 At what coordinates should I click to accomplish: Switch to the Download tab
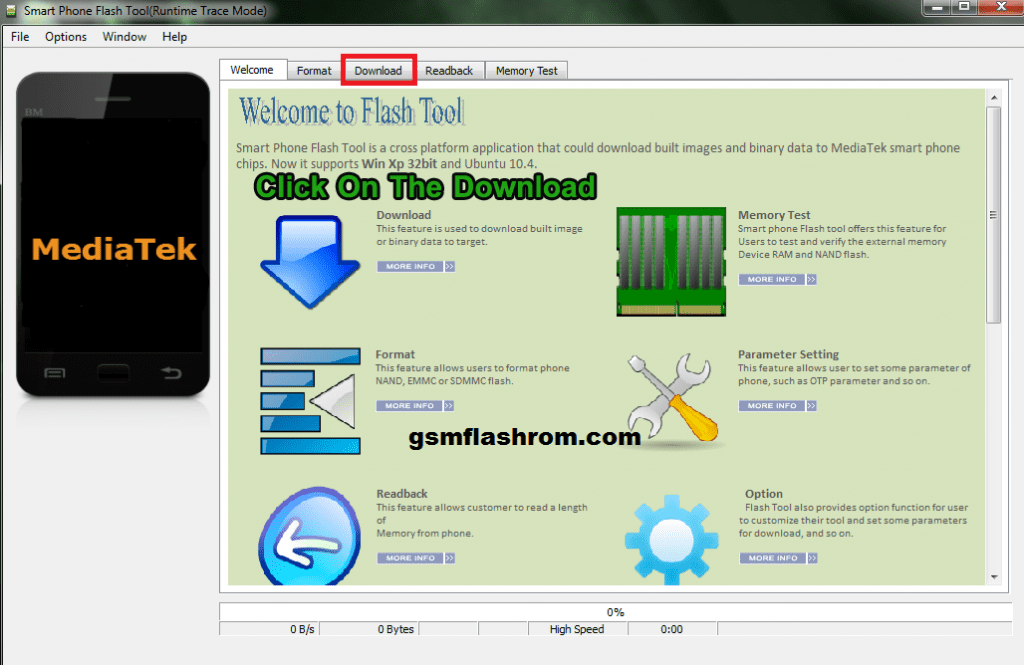[x=378, y=71]
